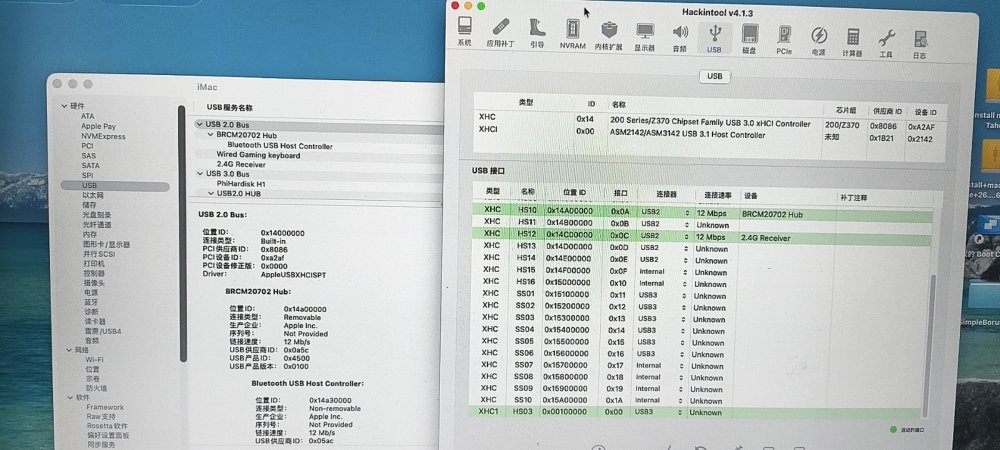Open the 系统 tab in Hackintool toolbar

464,32
